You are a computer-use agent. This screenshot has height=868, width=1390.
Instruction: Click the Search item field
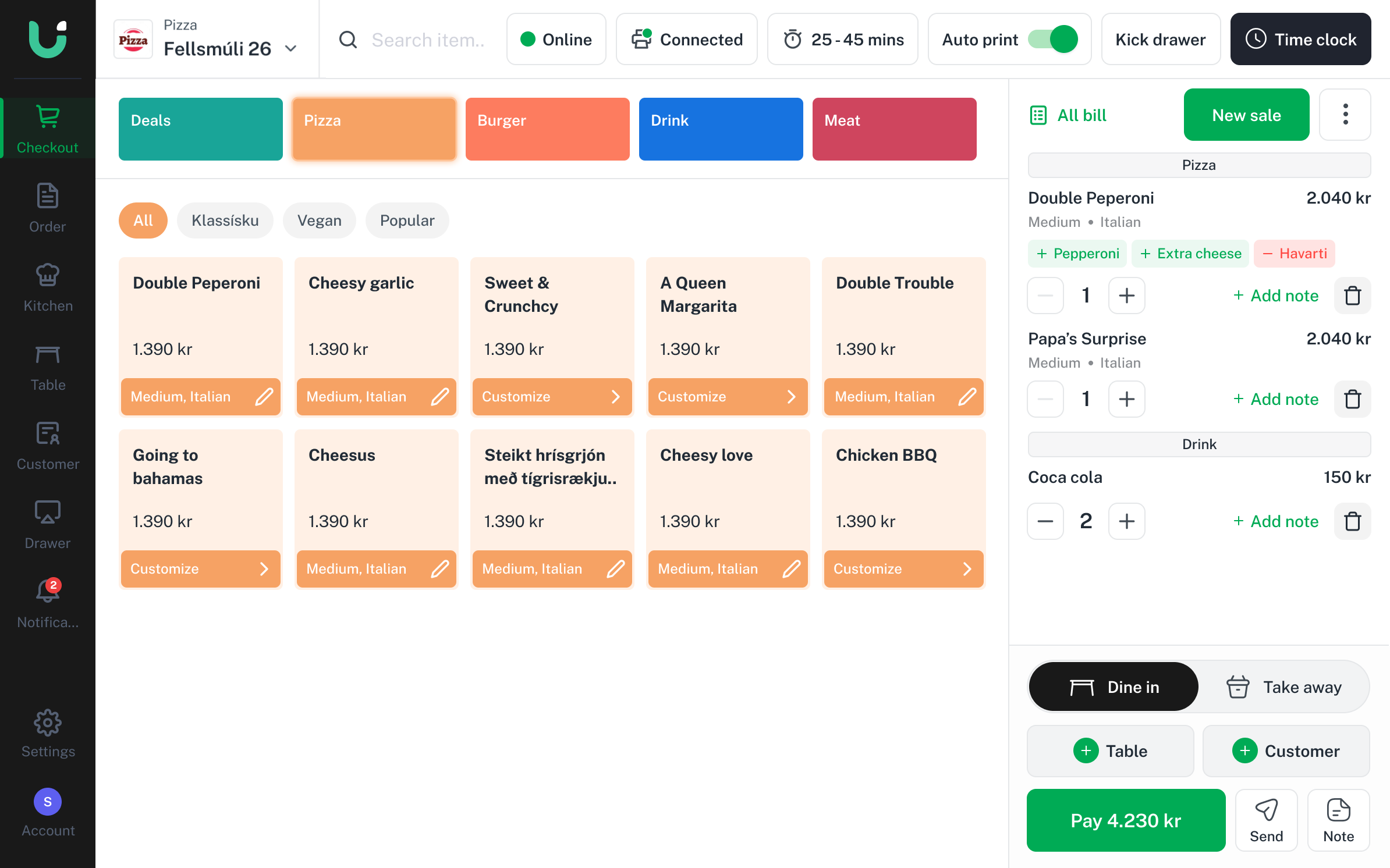[428, 40]
